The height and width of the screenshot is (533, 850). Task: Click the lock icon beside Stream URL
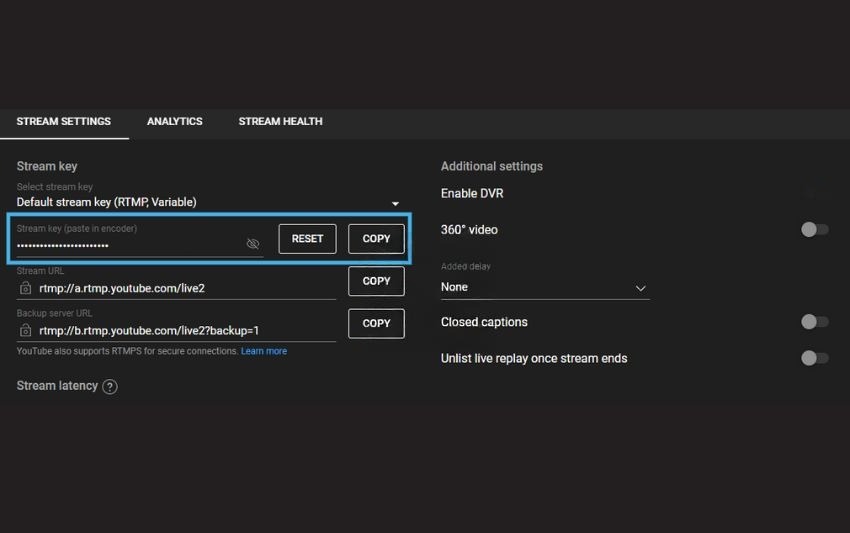pyautogui.click(x=26, y=288)
